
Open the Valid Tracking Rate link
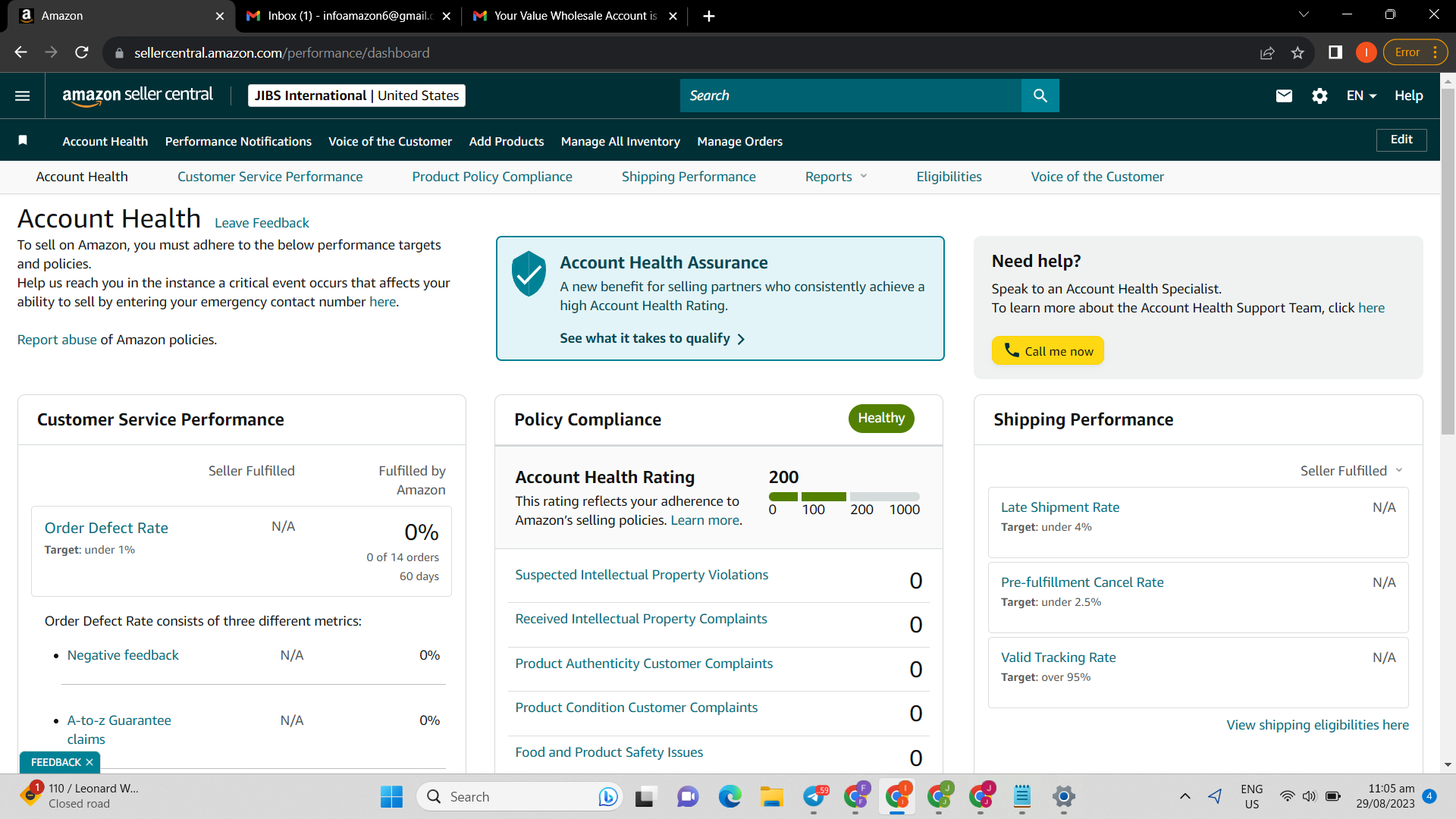point(1058,657)
